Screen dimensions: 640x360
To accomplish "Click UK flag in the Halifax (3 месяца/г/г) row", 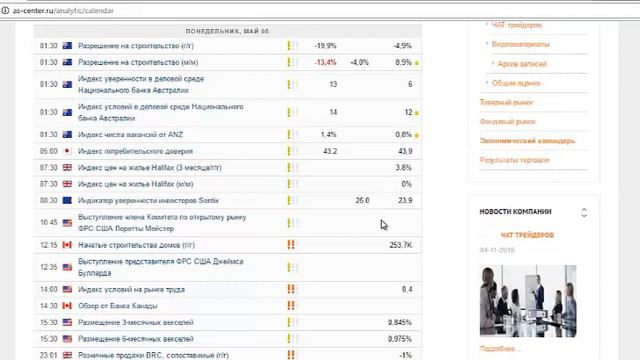I will [67, 167].
